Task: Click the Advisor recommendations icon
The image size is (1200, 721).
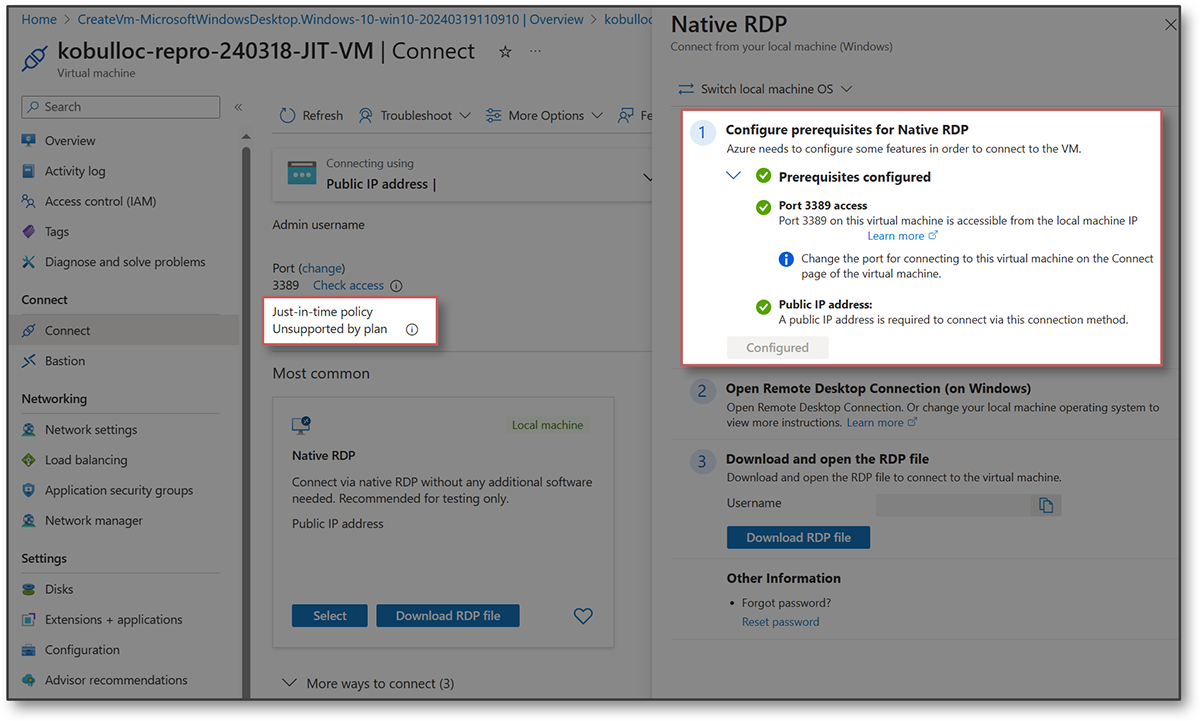Action: (x=29, y=680)
